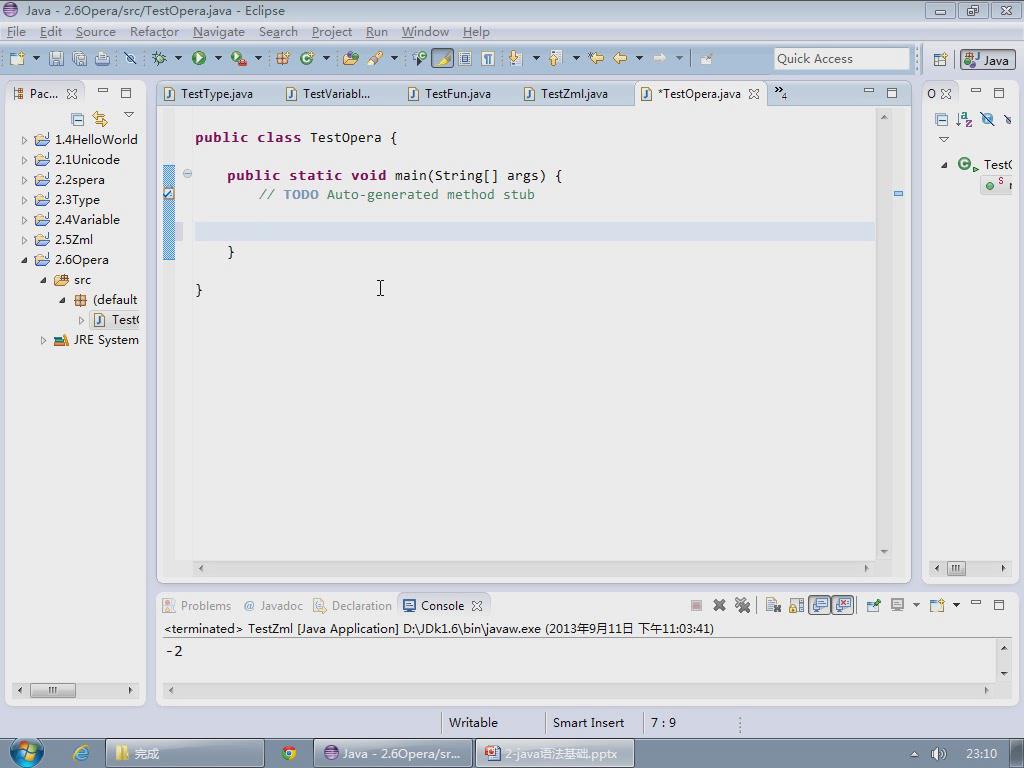The width and height of the screenshot is (1024, 768).
Task: Click the Print toolbar icon
Action: (x=102, y=59)
